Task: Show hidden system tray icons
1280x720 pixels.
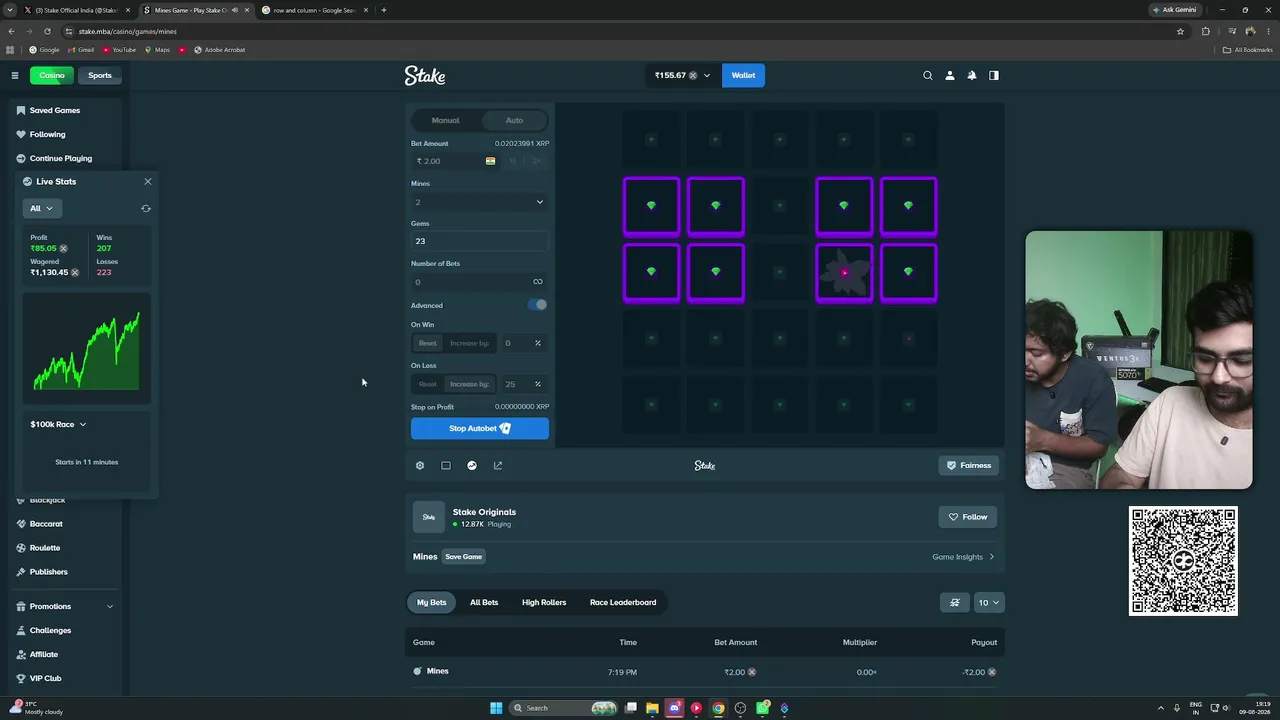Action: tap(1161, 708)
